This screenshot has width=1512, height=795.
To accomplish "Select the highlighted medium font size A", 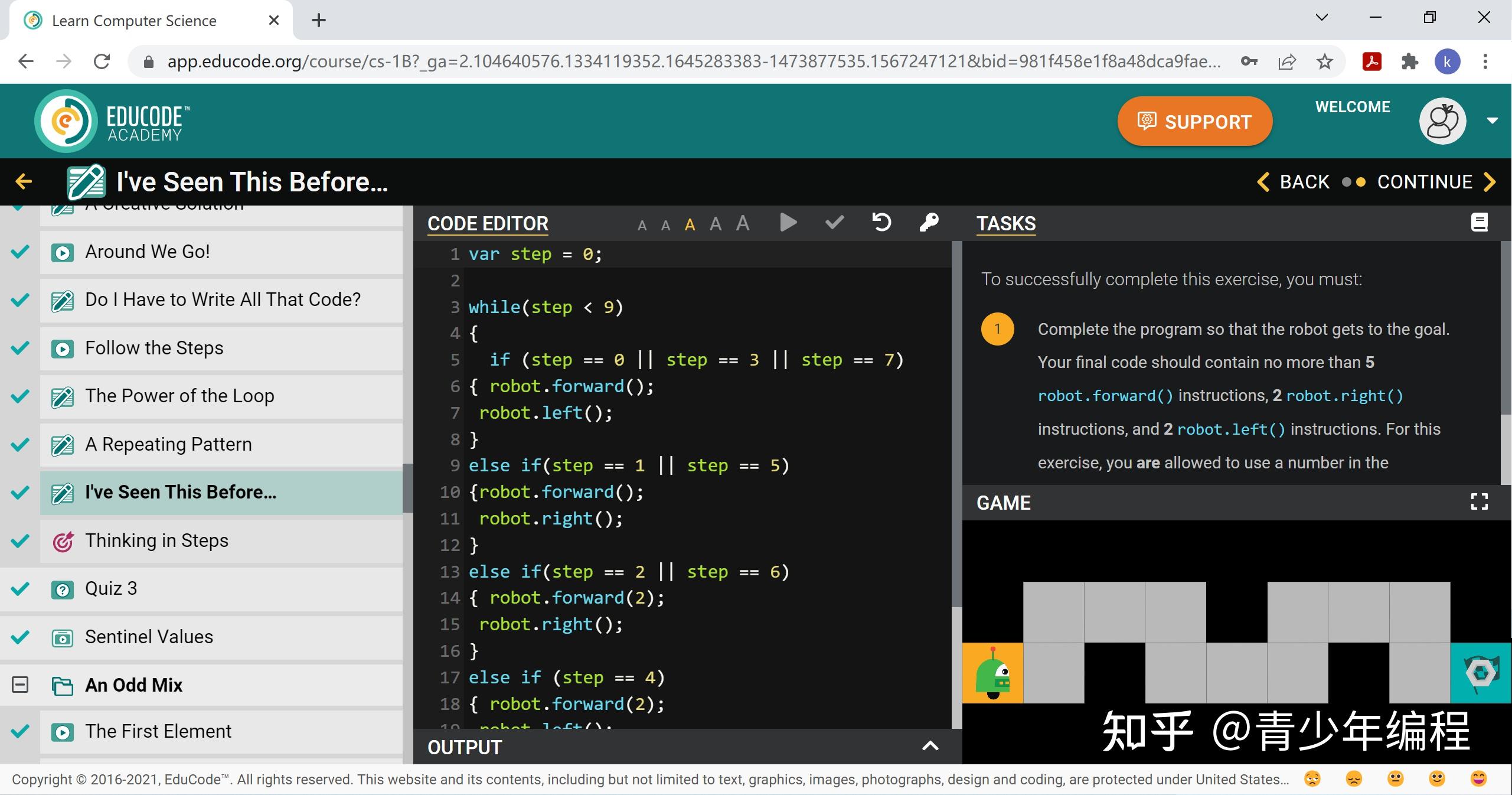I will 690,224.
